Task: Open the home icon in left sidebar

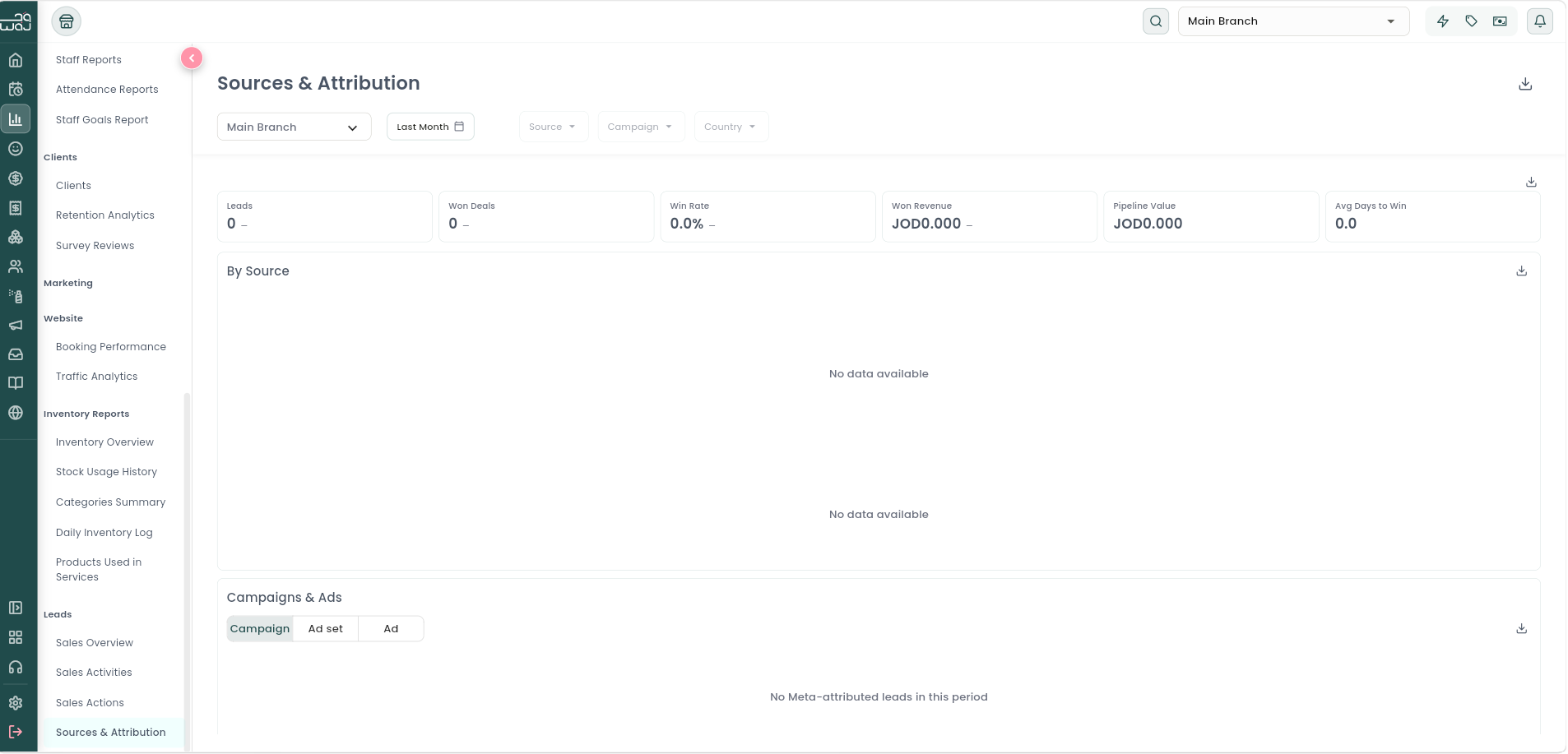Action: click(16, 60)
